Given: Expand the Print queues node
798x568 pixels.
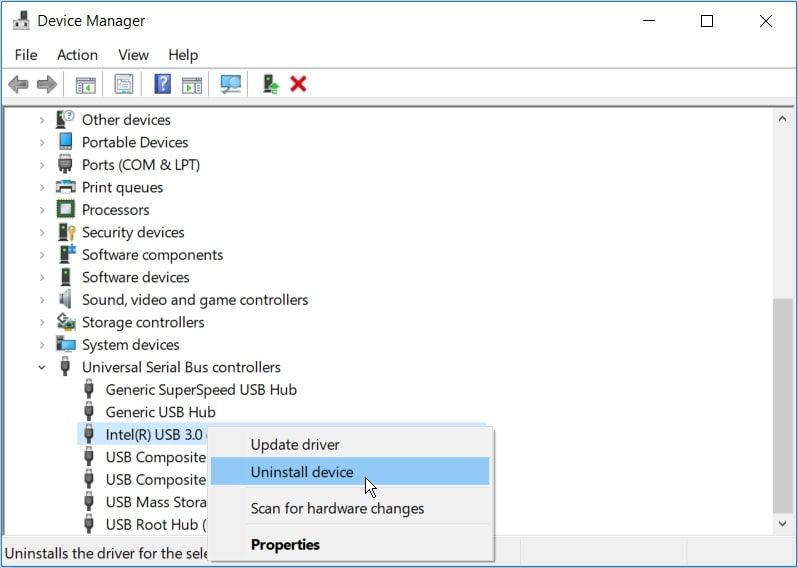Looking at the screenshot, I should pos(42,187).
